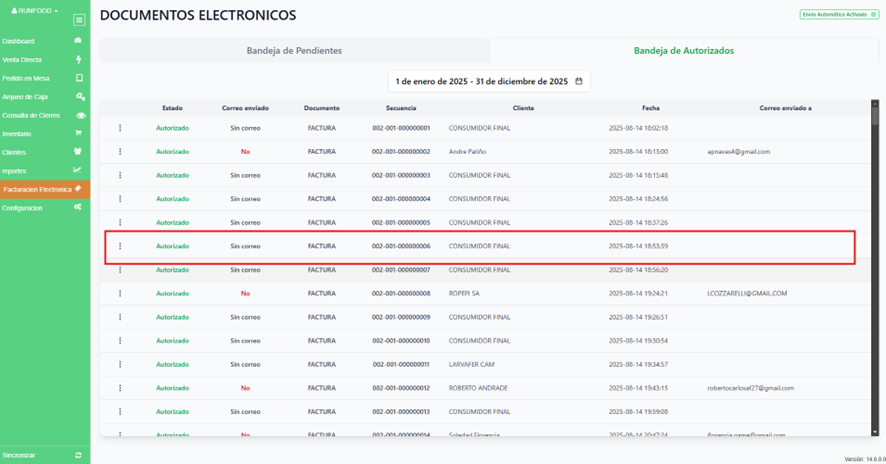
Task: Switch to Bandeja de Pendientes tab
Action: pos(294,50)
